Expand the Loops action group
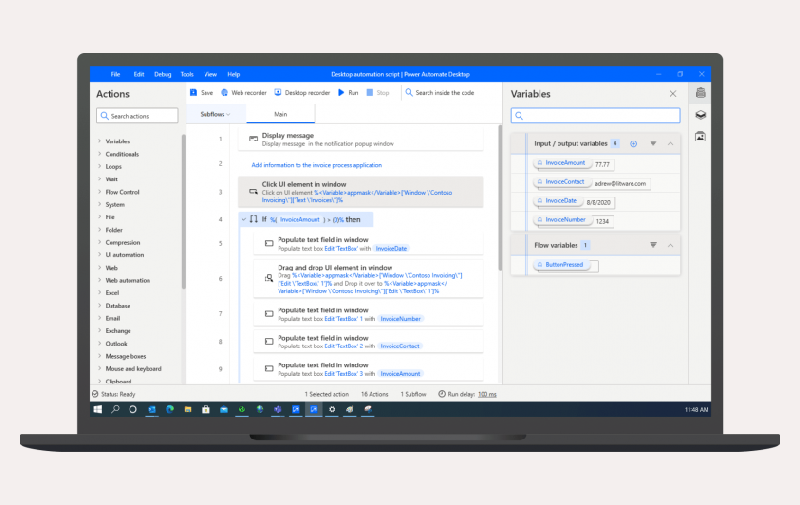This screenshot has width=800, height=505. pyautogui.click(x=99, y=166)
